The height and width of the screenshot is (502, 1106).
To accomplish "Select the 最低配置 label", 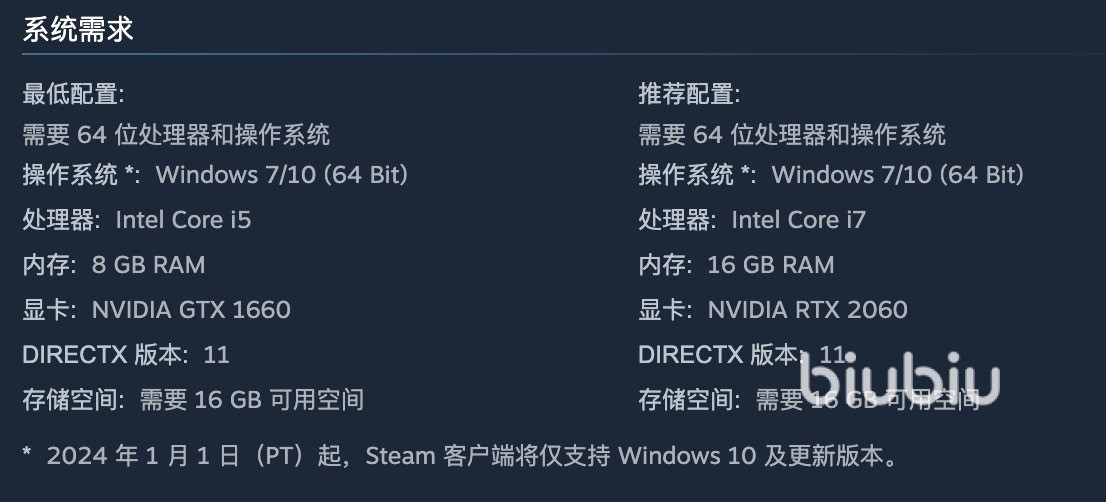I will pyautogui.click(x=73, y=95).
